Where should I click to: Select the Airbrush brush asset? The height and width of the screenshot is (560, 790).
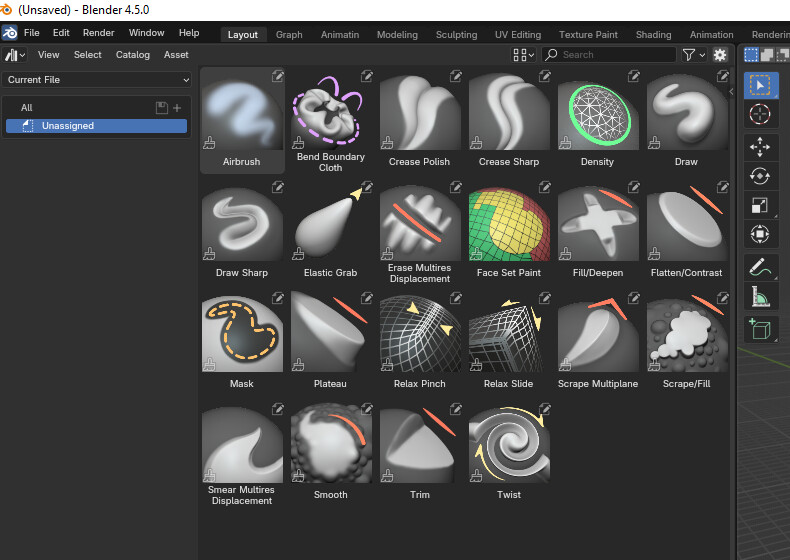[242, 120]
